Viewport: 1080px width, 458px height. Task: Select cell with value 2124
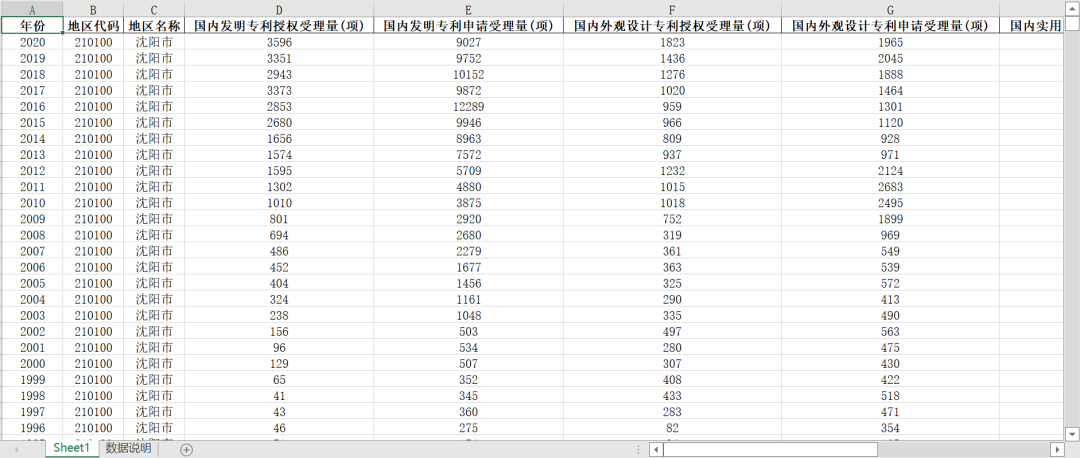click(x=891, y=171)
